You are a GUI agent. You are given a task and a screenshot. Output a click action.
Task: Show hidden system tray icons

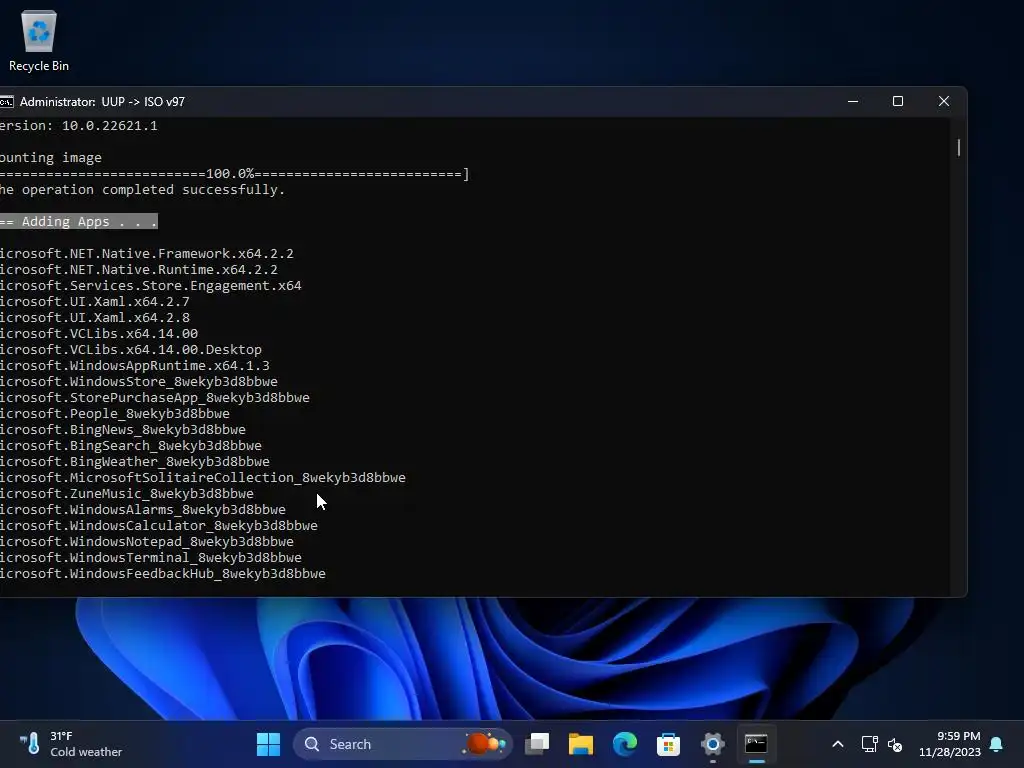[x=838, y=744]
